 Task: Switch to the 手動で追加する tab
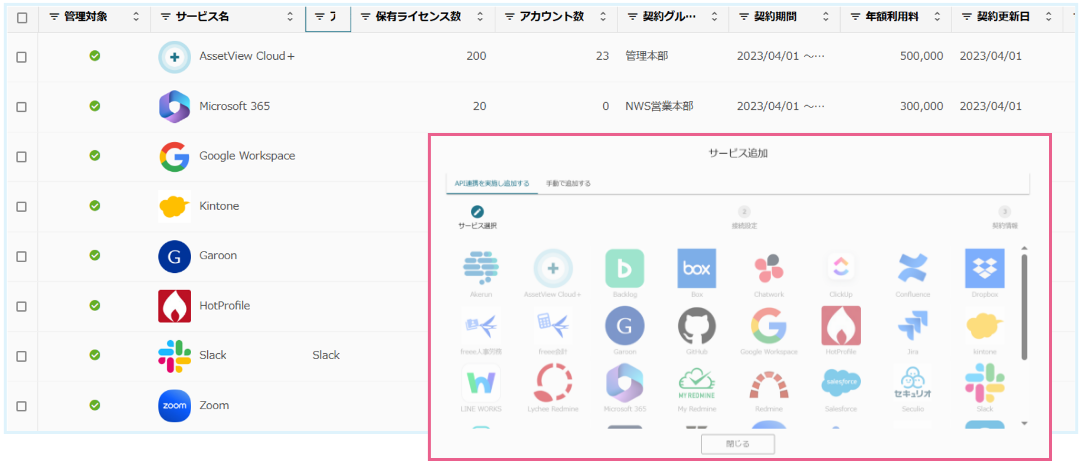pyautogui.click(x=568, y=183)
